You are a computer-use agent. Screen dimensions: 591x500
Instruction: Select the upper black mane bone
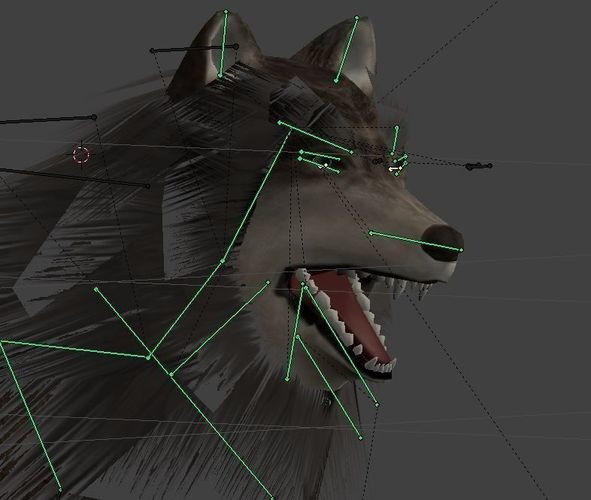click(47, 120)
